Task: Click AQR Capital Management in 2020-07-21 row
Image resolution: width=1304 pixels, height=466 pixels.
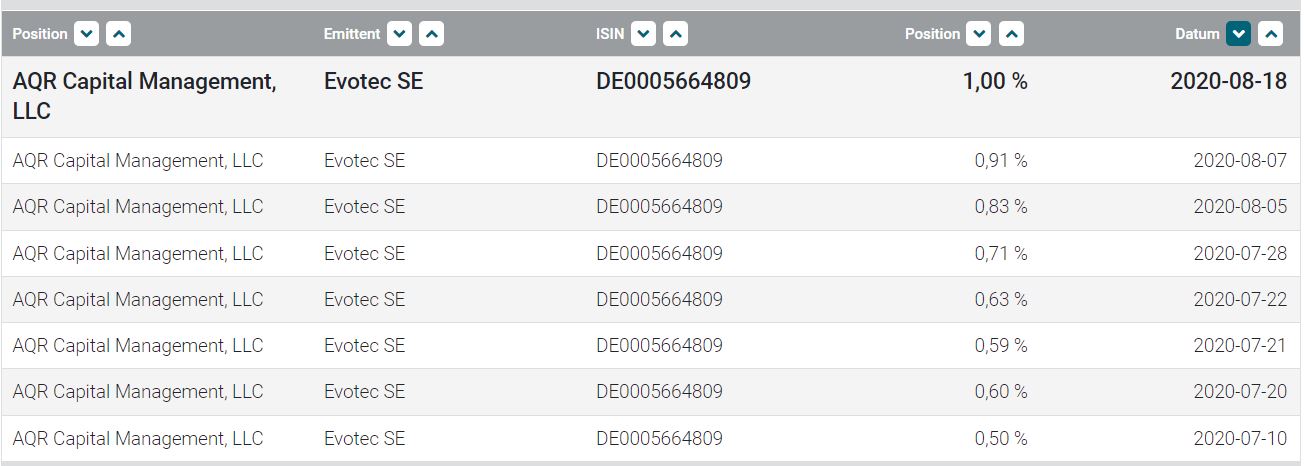Action: (138, 345)
